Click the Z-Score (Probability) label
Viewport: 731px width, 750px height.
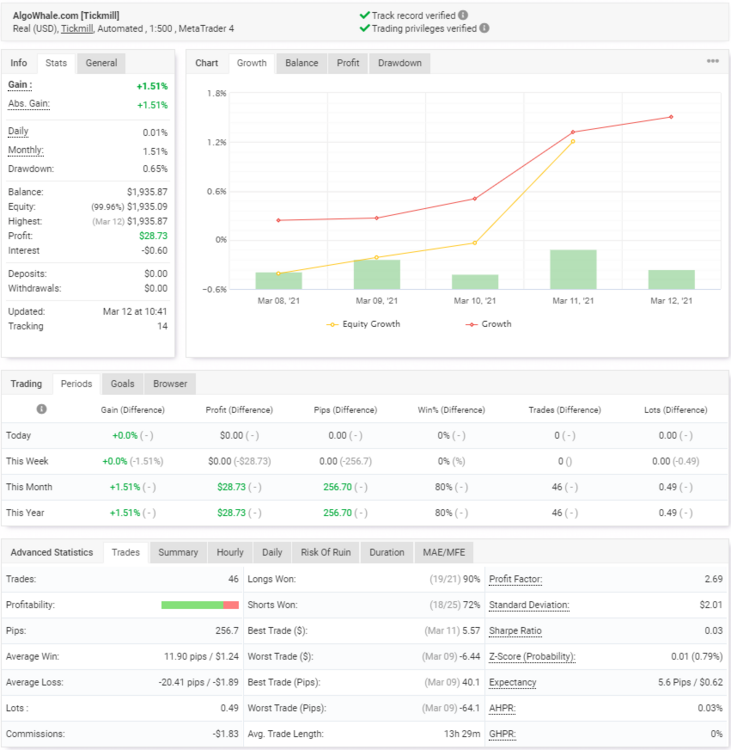click(x=532, y=657)
